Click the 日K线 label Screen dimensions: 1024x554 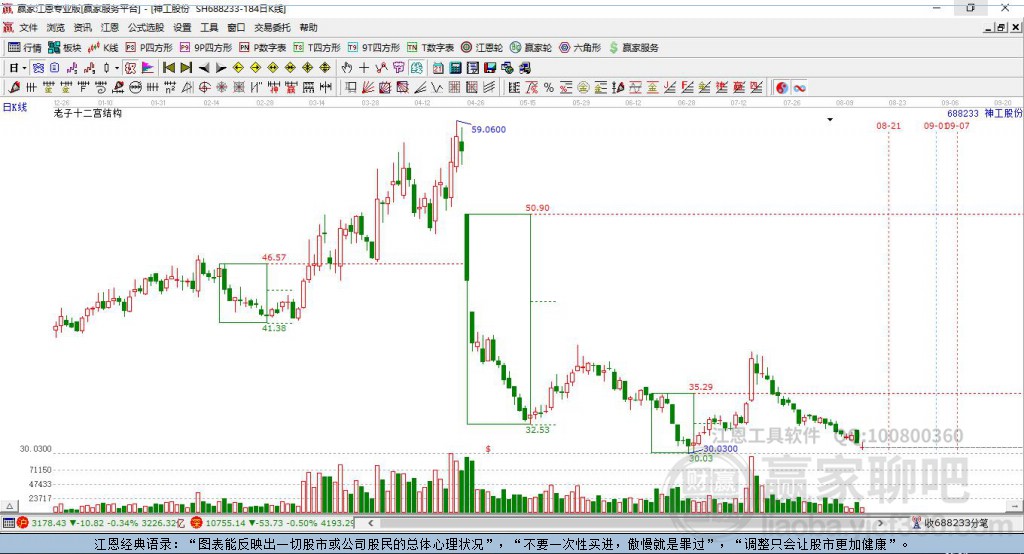pos(15,107)
